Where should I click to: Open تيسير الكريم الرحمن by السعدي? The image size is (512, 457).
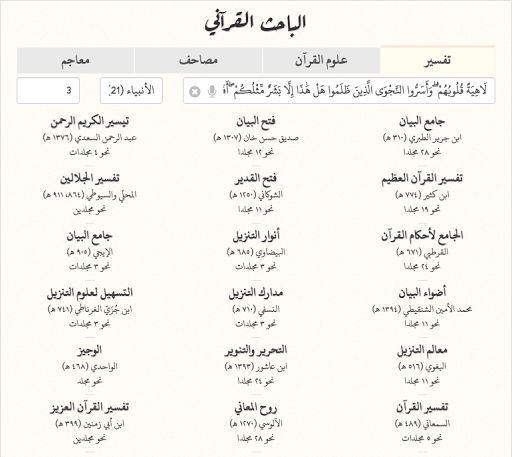90,122
